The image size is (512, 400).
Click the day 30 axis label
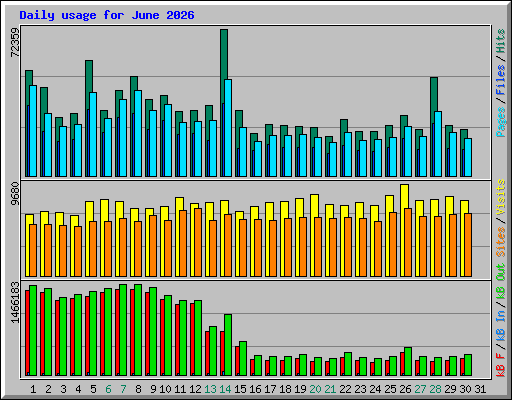(465, 389)
